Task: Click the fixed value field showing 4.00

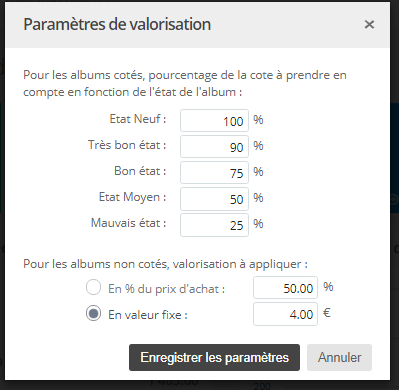Action: [285, 314]
